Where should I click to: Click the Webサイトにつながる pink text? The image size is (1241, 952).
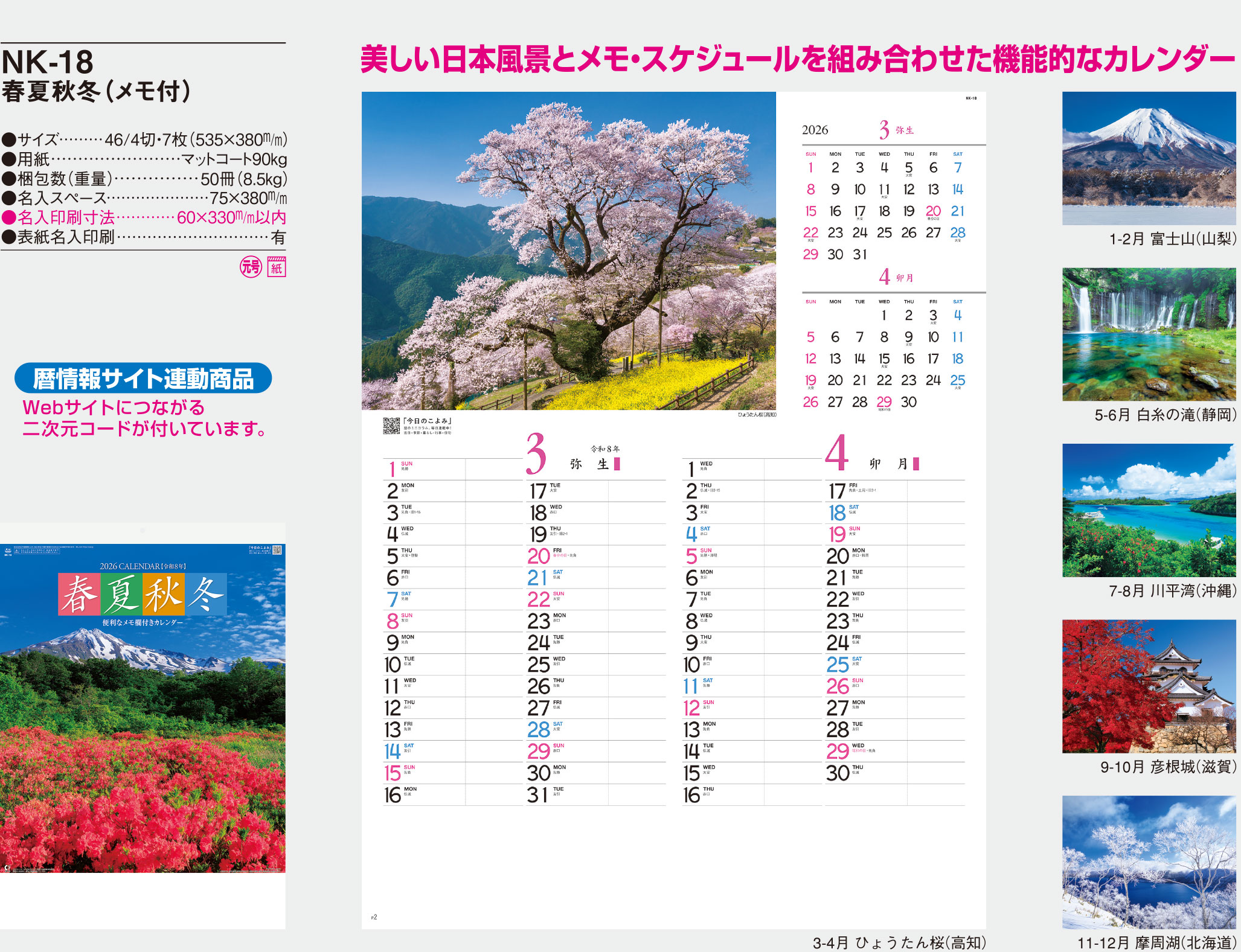(114, 407)
